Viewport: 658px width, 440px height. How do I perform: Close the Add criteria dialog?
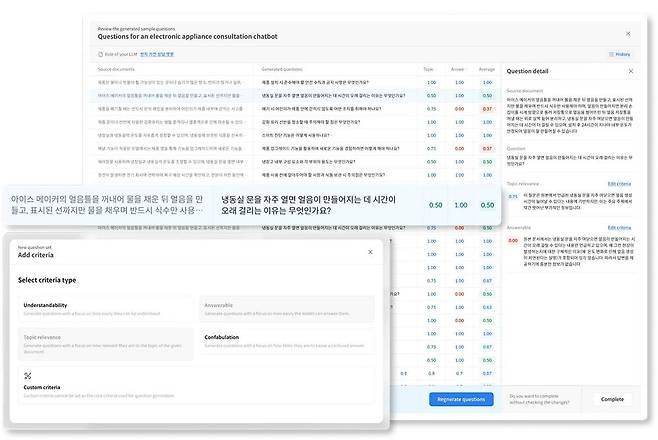tap(370, 252)
